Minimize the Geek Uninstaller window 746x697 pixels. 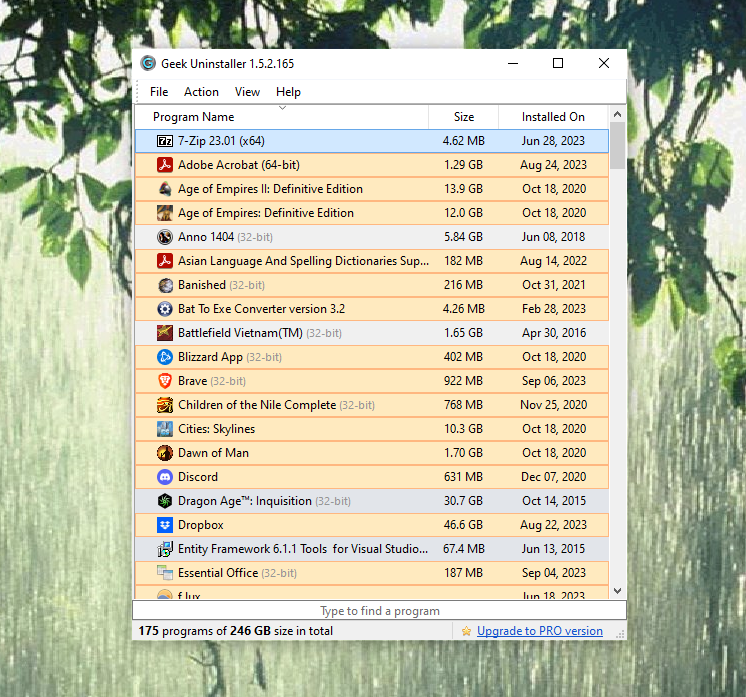click(513, 63)
